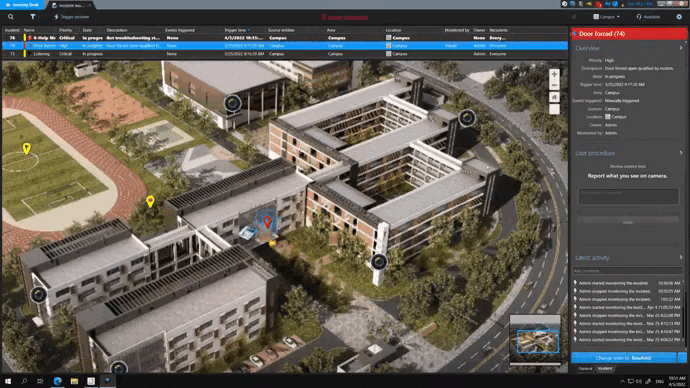Screen dimensions: 690x388
Task: Open camera icon atop northern building
Action: coord(232,103)
